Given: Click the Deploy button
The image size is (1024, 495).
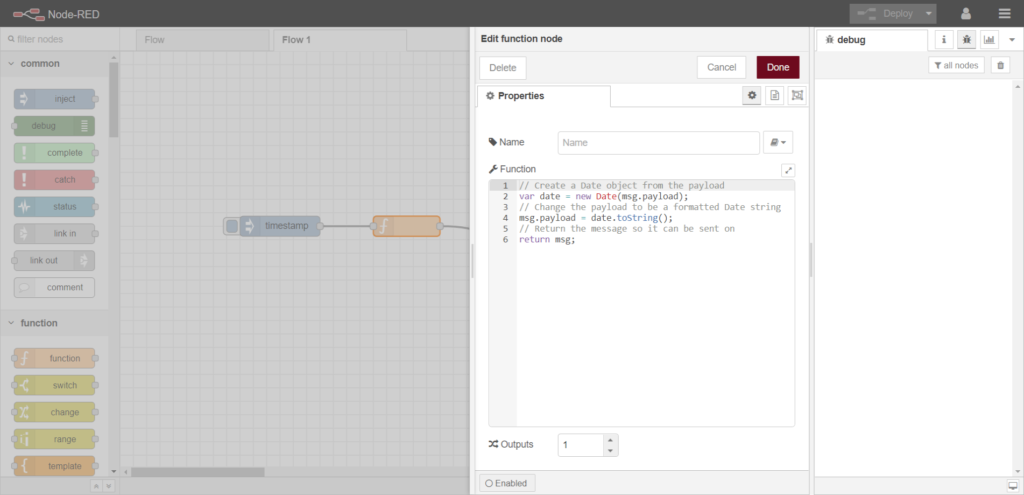Looking at the screenshot, I should pos(886,14).
